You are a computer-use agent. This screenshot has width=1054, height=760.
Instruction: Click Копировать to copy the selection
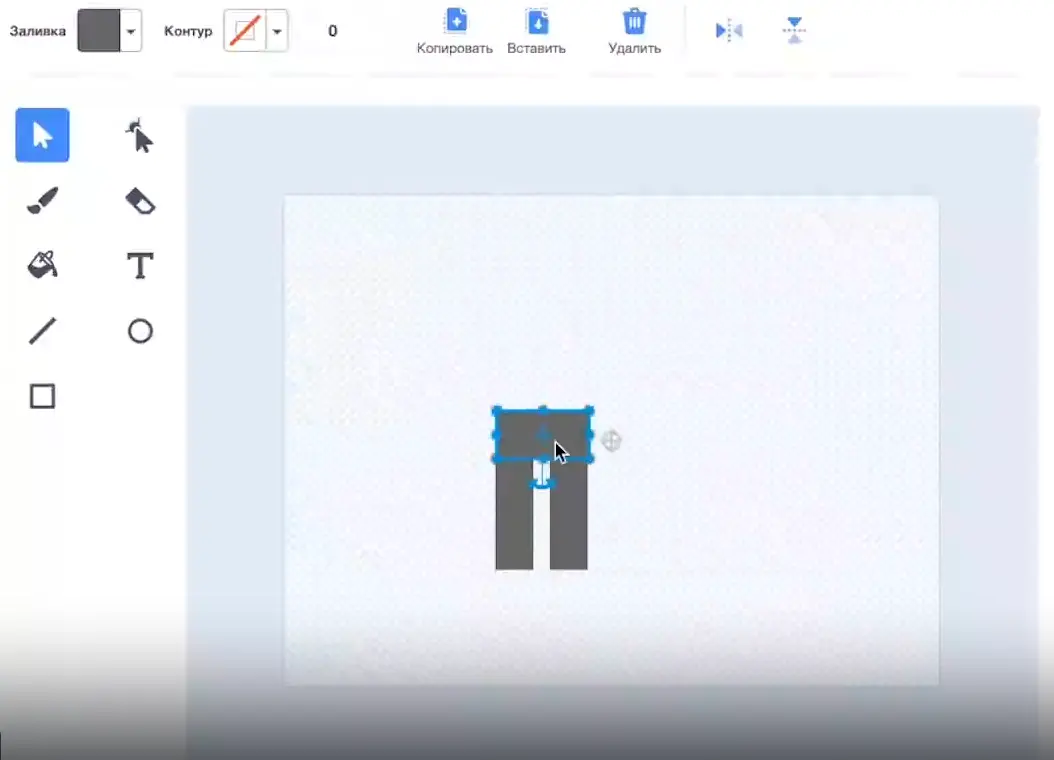click(455, 31)
